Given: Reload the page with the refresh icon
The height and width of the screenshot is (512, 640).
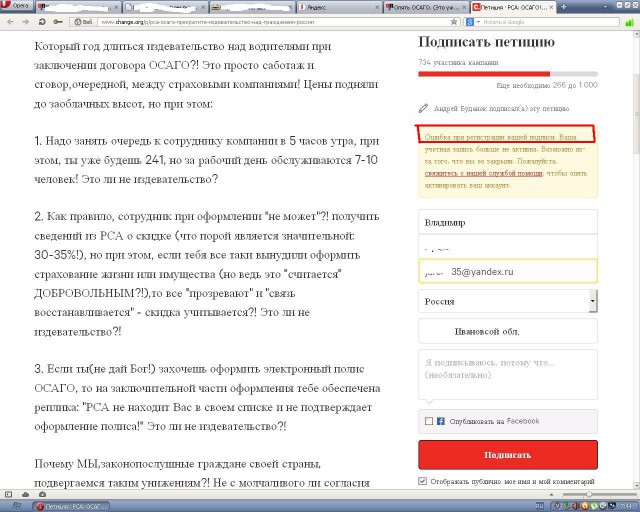Looking at the screenshot, I should point(42,22).
